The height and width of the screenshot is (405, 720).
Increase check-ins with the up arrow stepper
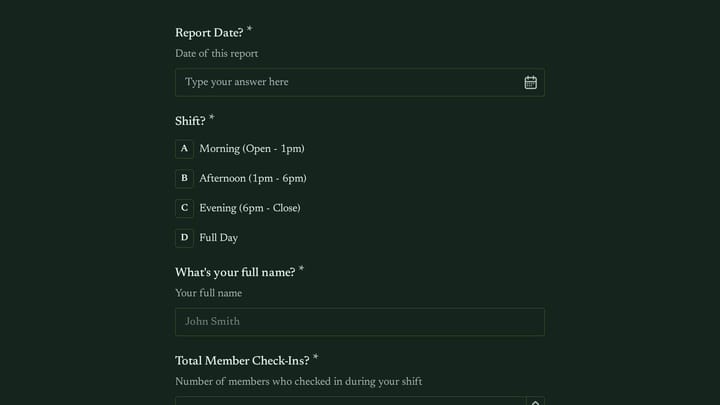[x=535, y=401]
